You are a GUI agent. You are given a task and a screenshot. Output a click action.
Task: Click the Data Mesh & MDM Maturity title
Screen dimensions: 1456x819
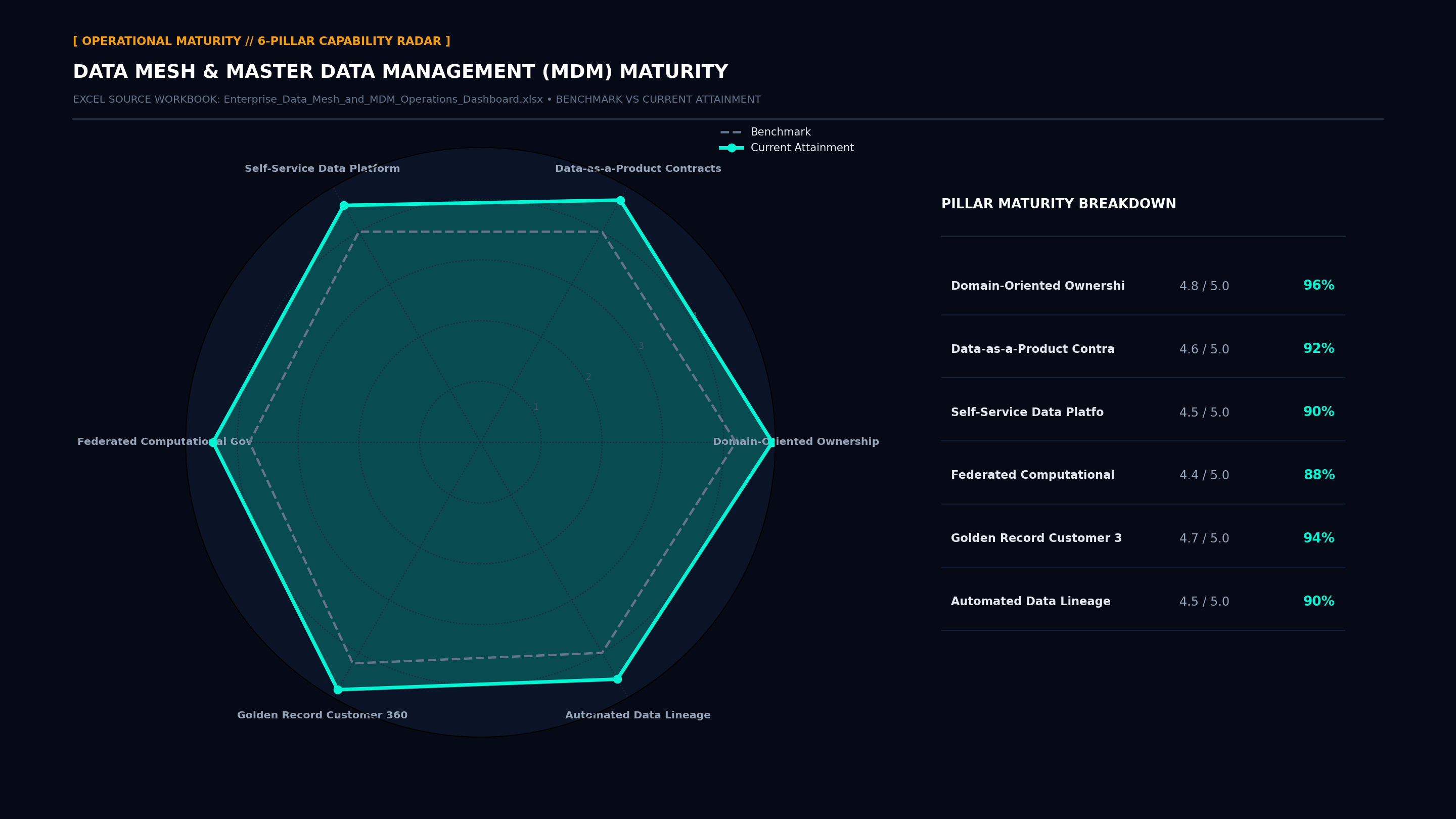[400, 72]
